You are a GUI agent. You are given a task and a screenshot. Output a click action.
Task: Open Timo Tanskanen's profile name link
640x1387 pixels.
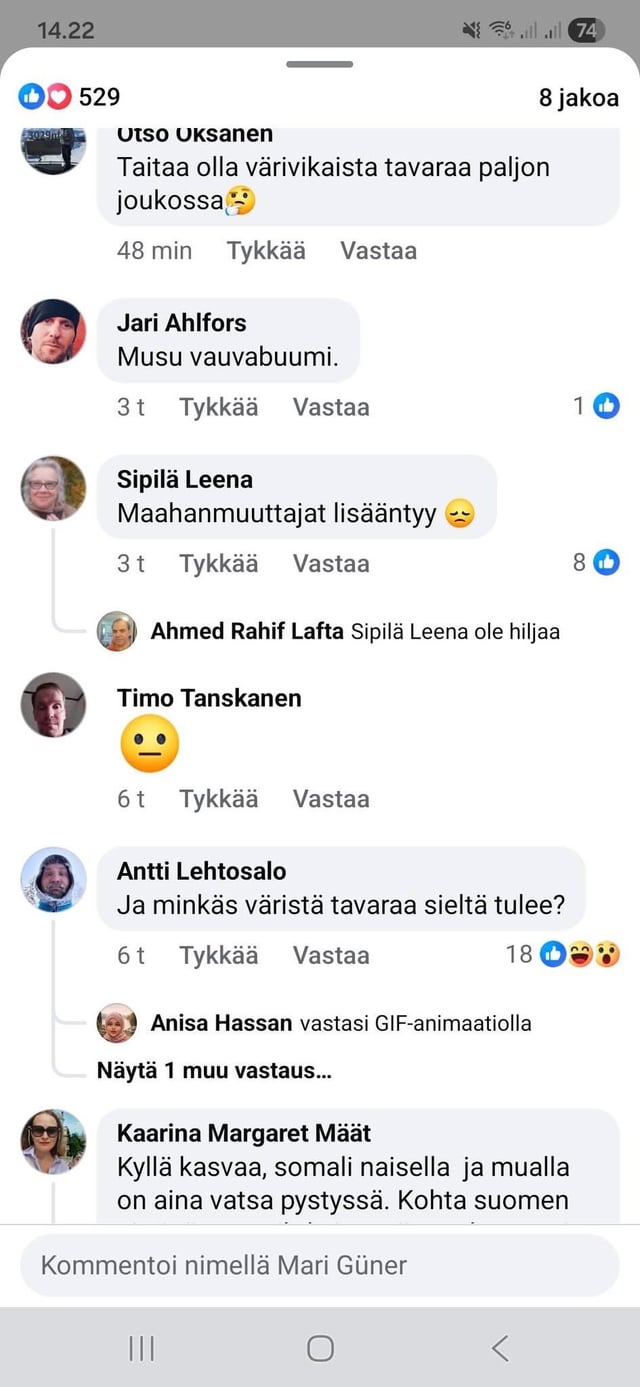209,698
